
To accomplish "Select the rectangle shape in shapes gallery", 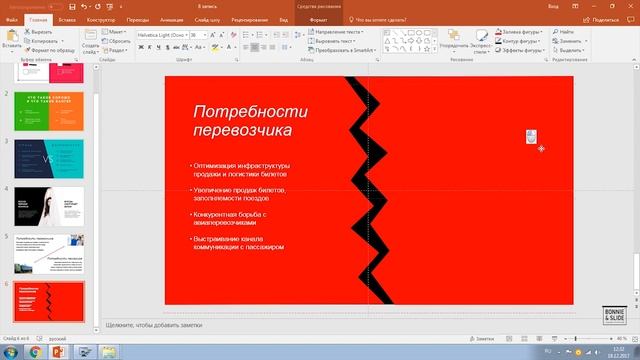I will [x=411, y=33].
